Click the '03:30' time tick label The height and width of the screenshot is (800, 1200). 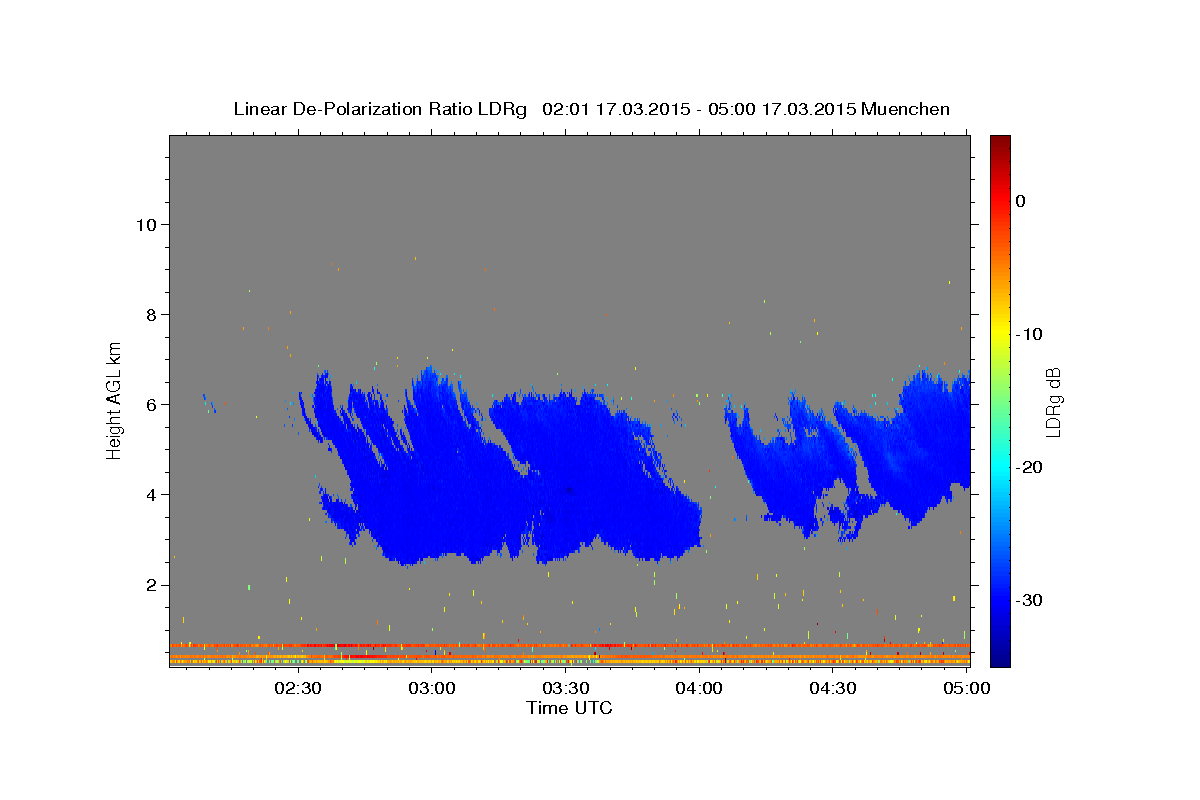pyautogui.click(x=565, y=688)
